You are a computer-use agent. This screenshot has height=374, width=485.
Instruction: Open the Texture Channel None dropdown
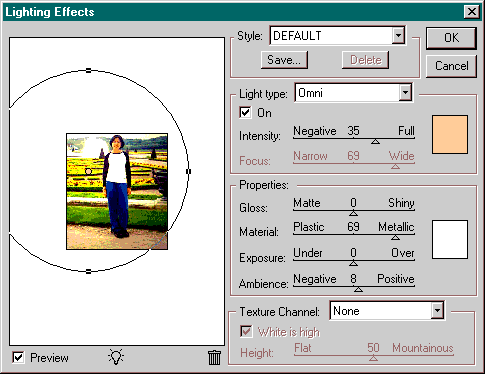[x=387, y=311]
